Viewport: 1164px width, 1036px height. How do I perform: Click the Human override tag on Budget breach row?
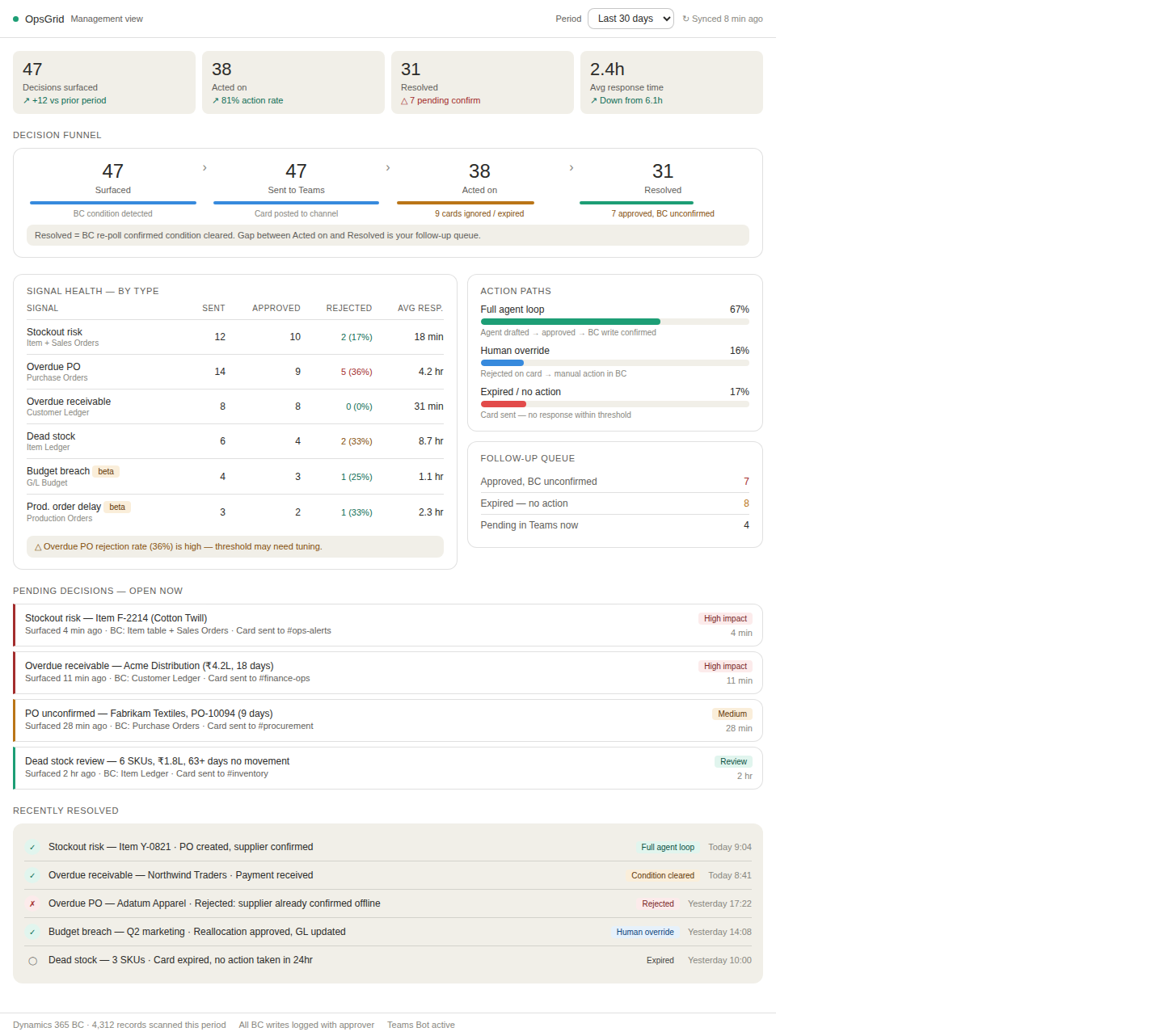[645, 932]
